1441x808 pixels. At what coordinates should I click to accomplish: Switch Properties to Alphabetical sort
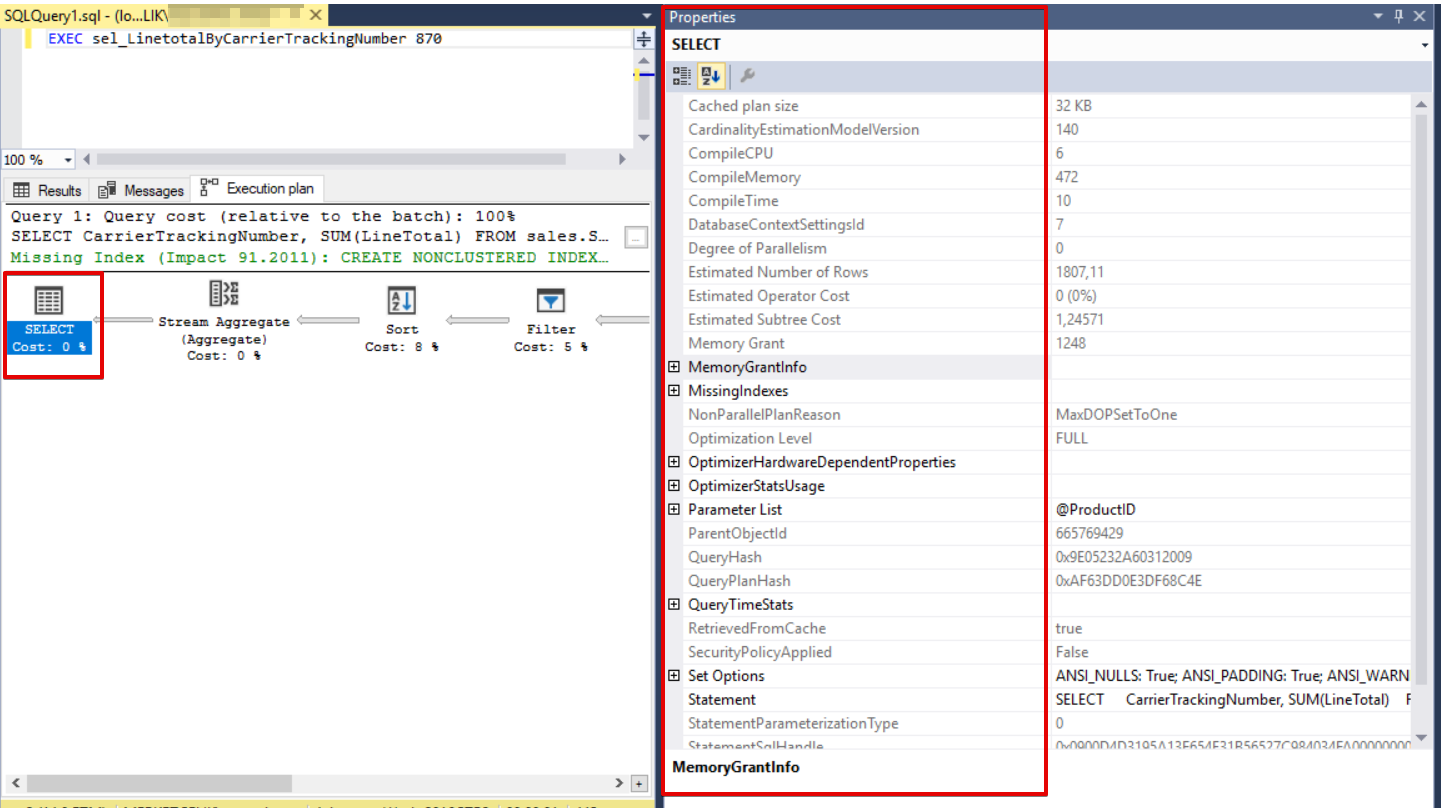tap(711, 76)
